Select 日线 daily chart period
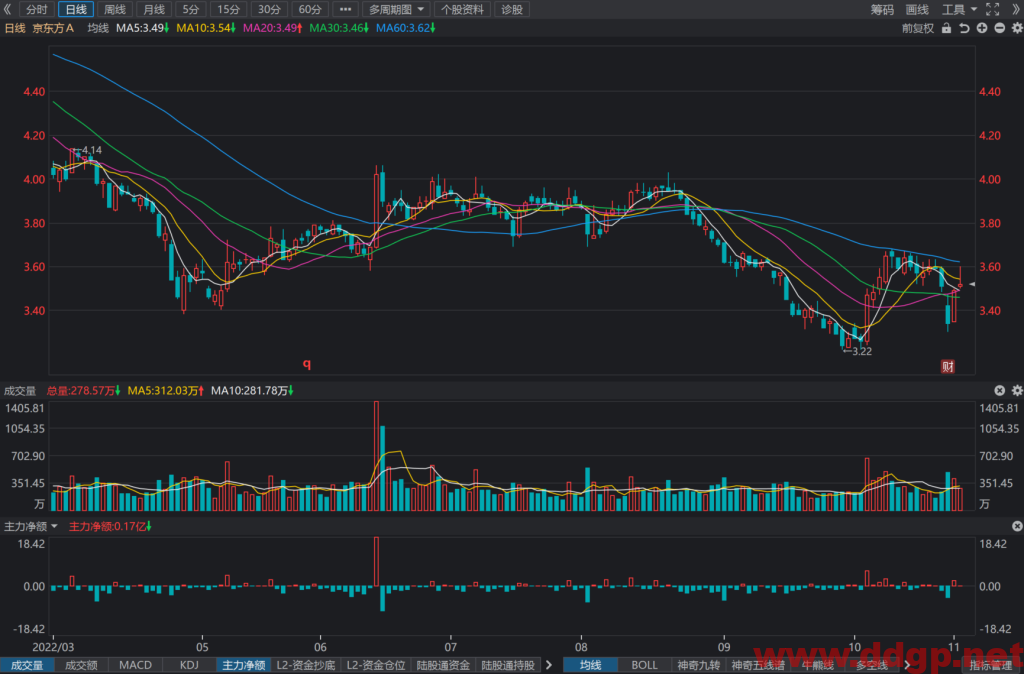Screen dimensions: 1024x674 pyautogui.click(x=76, y=9)
